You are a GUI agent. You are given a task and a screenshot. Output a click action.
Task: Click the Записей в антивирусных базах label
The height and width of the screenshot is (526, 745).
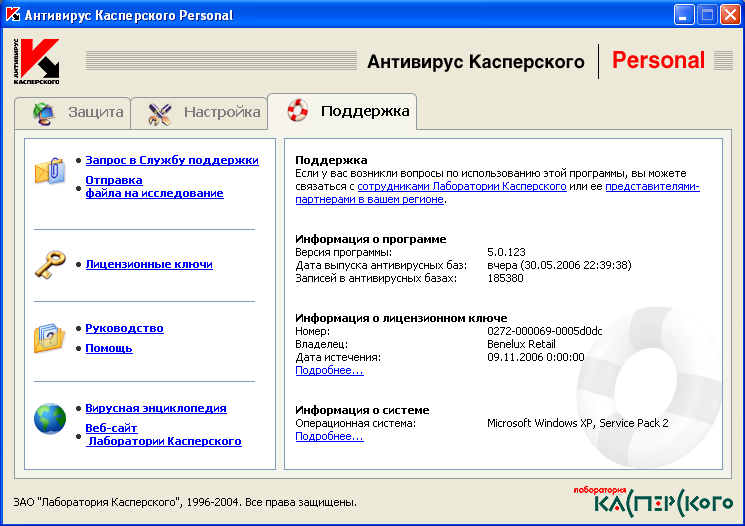376,278
